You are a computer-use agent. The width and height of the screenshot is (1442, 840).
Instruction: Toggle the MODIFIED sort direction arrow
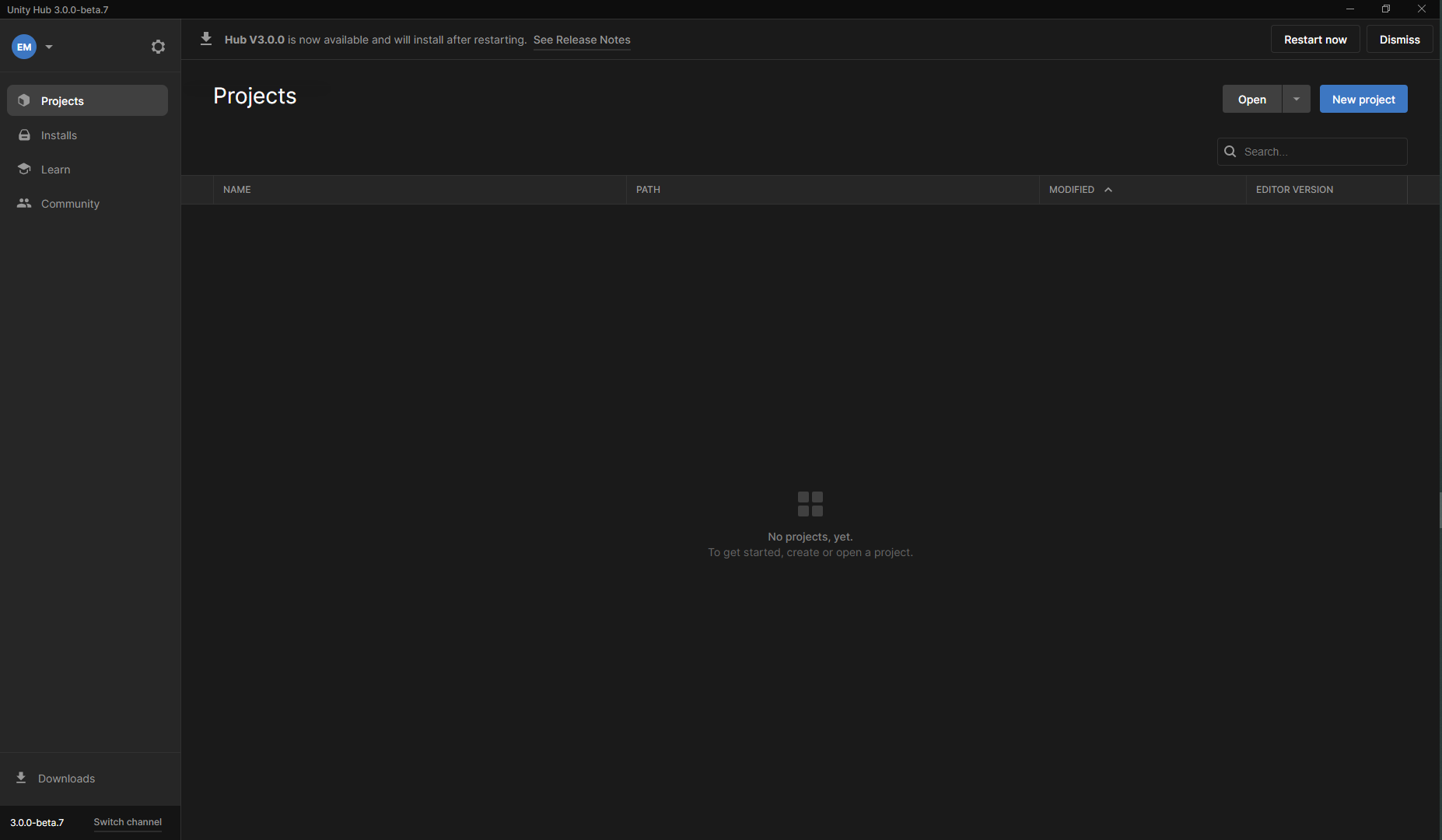(1108, 190)
